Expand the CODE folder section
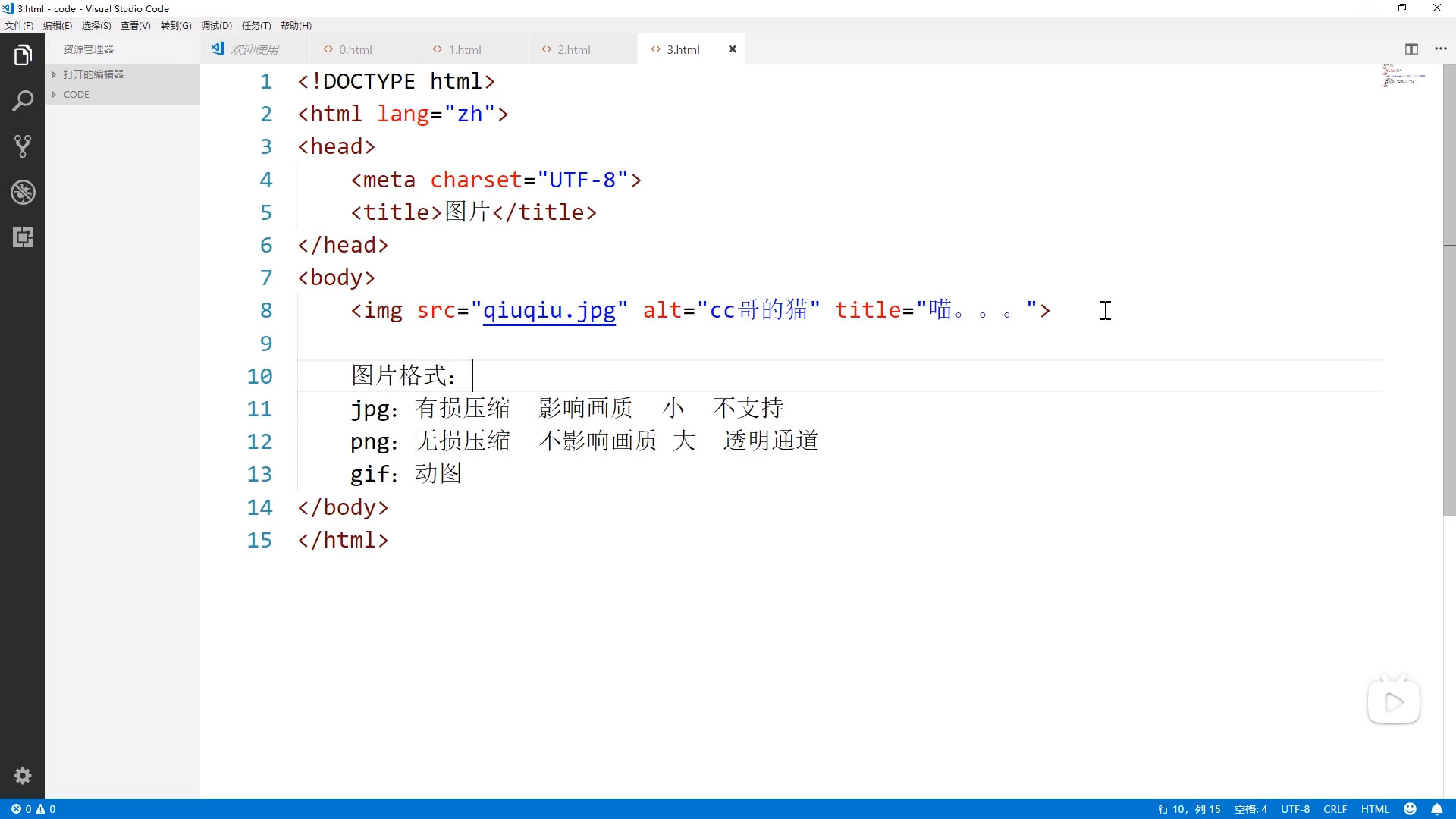The image size is (1456, 819). pos(76,95)
